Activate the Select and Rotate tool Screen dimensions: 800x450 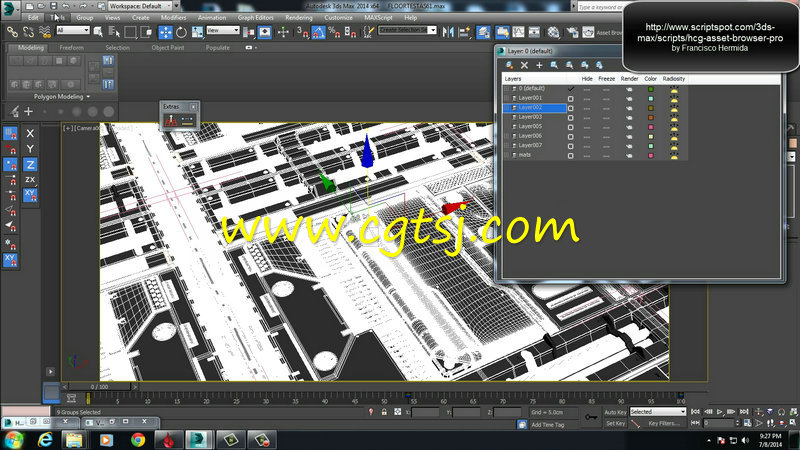181,32
